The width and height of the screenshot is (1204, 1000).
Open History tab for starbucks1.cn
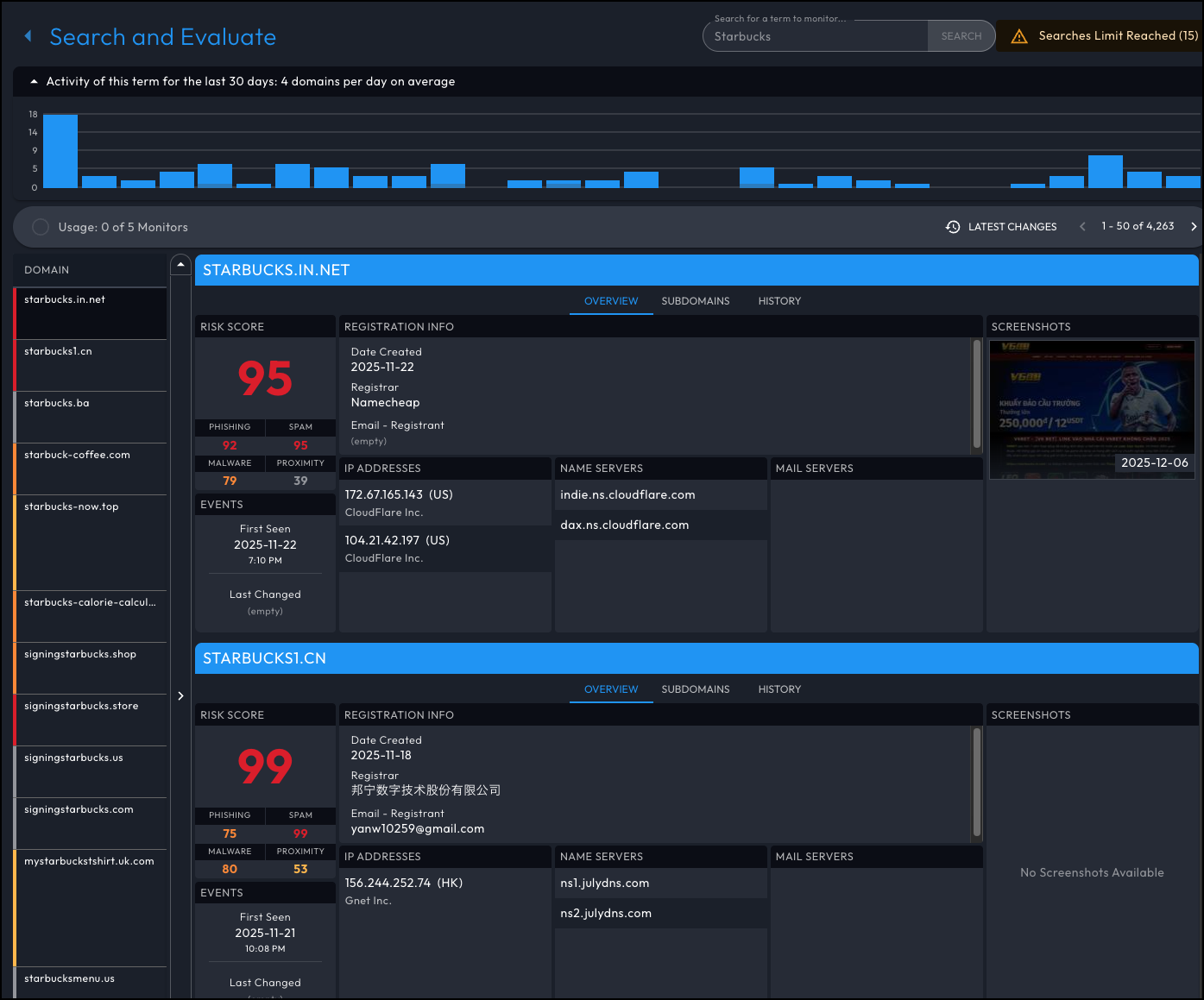(x=779, y=689)
